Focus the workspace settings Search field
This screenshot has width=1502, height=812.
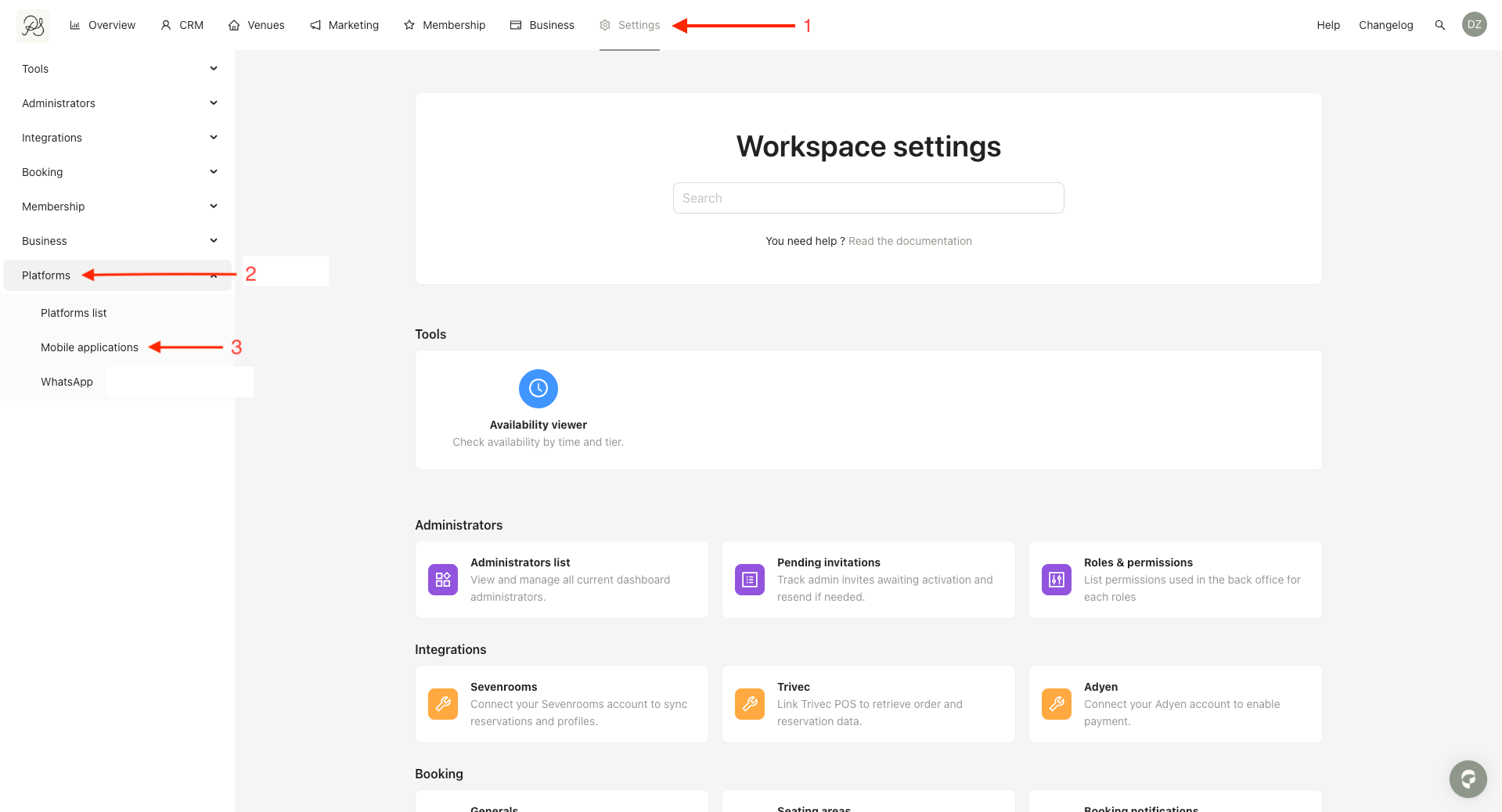click(x=869, y=198)
